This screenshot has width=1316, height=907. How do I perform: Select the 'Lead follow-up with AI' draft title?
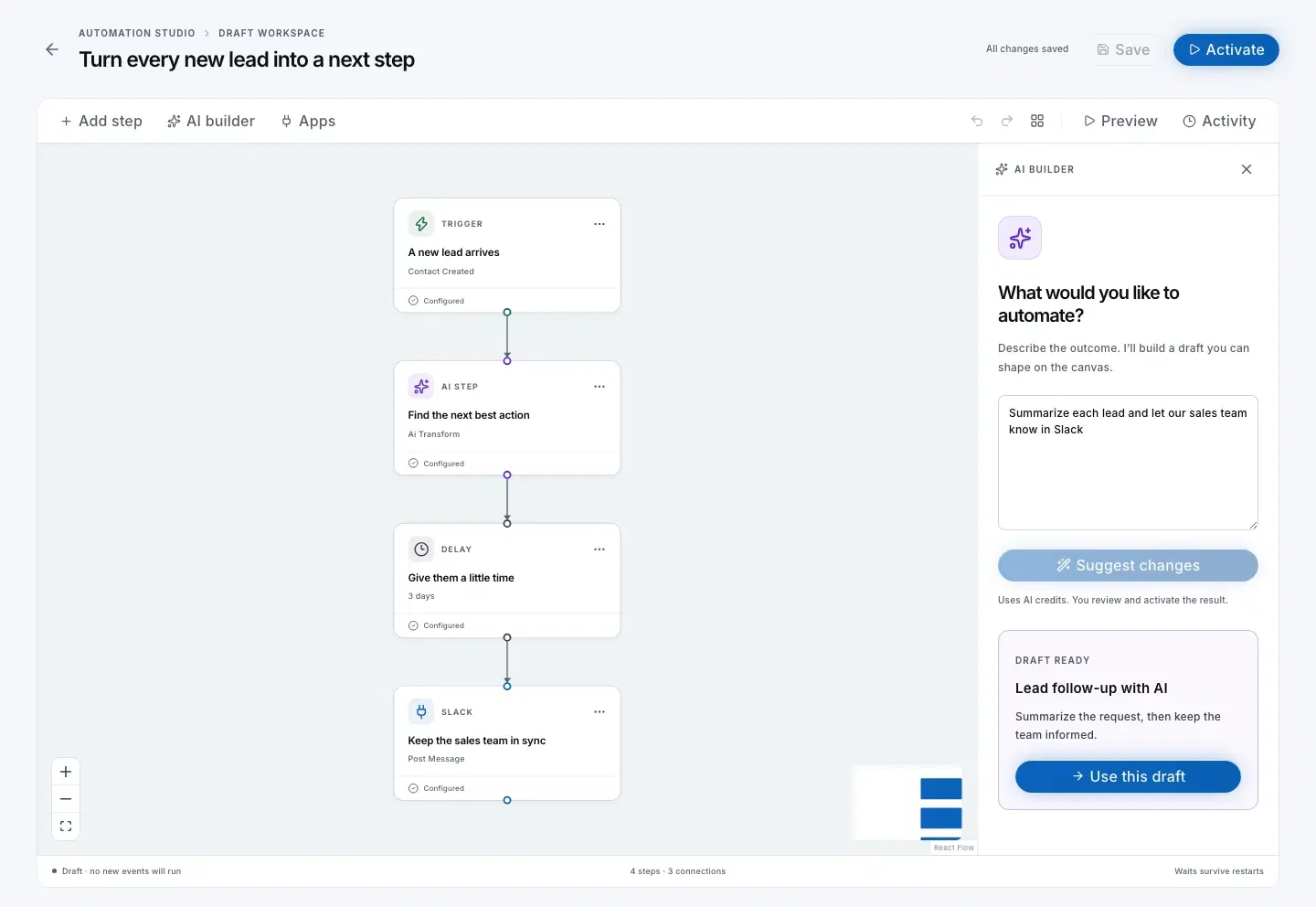[1091, 688]
